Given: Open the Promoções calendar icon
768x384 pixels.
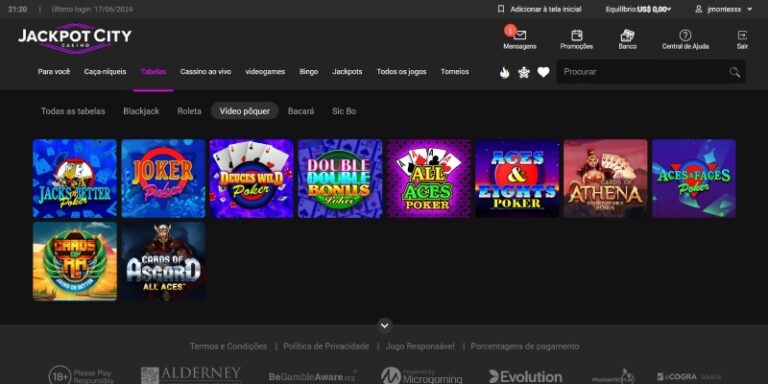Looking at the screenshot, I should 577,35.
